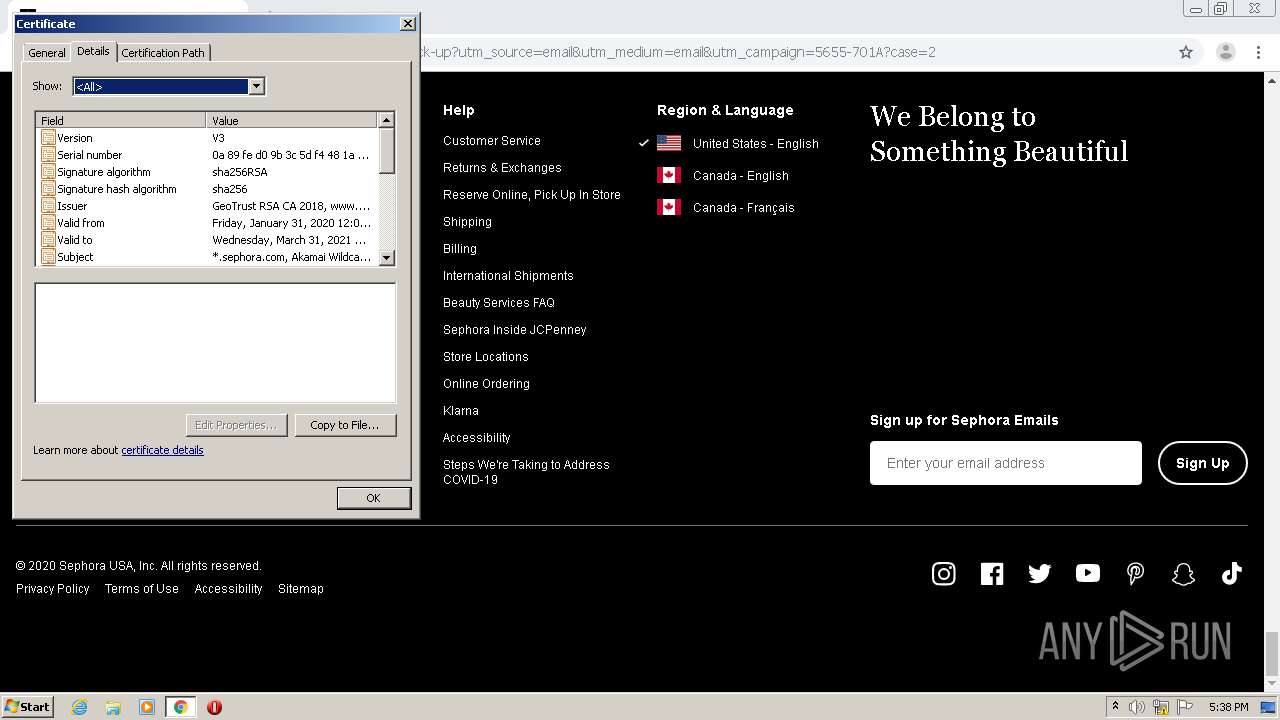Open the Shipping help link
1280x720 pixels.
(467, 222)
